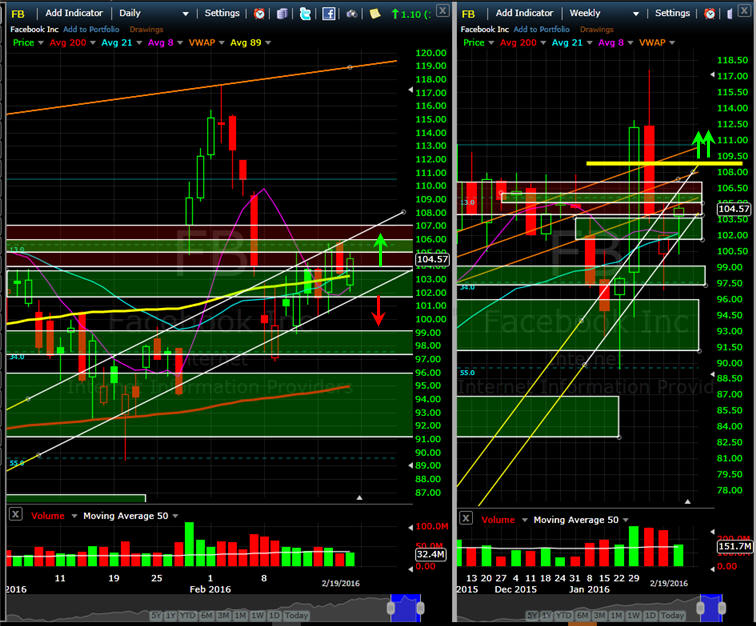Expand Avg 21 dropdown in Daily chart

point(139,43)
